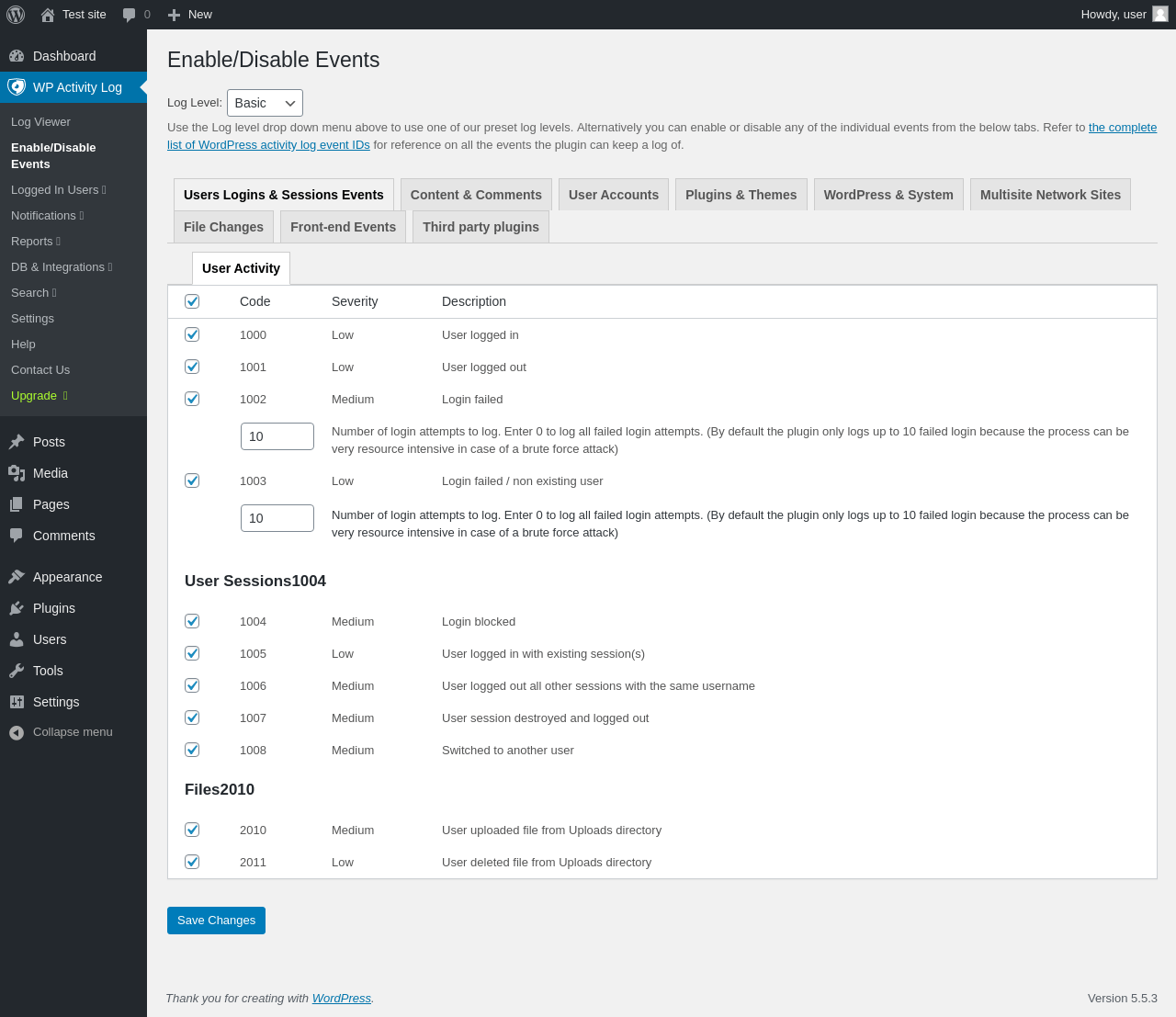Click the New plus icon
The width and height of the screenshot is (1176, 1017).
click(174, 15)
